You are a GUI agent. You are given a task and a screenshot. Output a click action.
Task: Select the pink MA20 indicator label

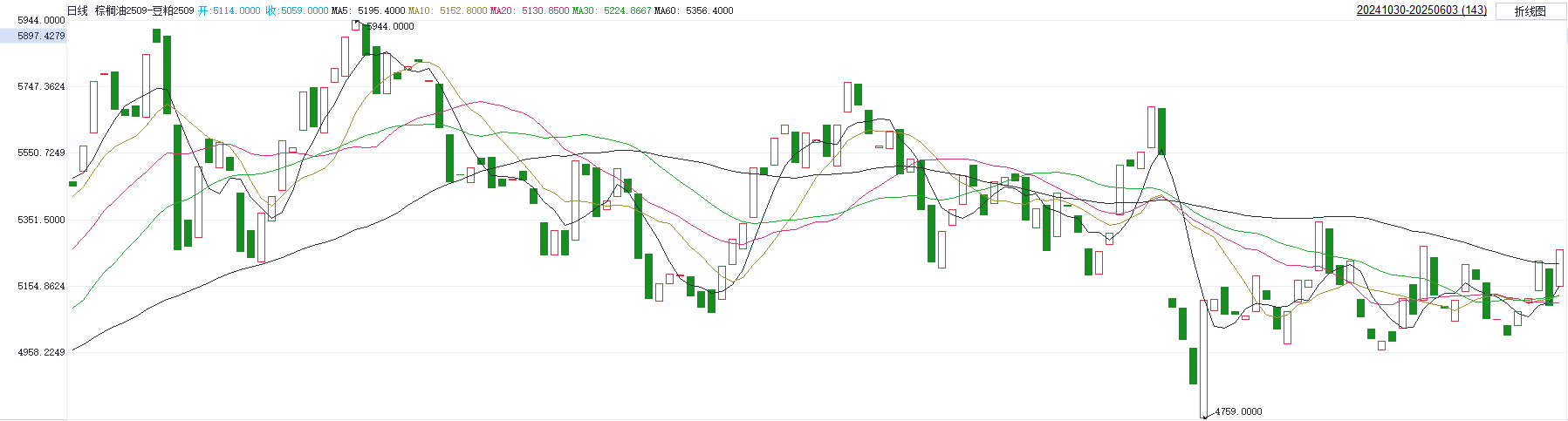pos(530,10)
